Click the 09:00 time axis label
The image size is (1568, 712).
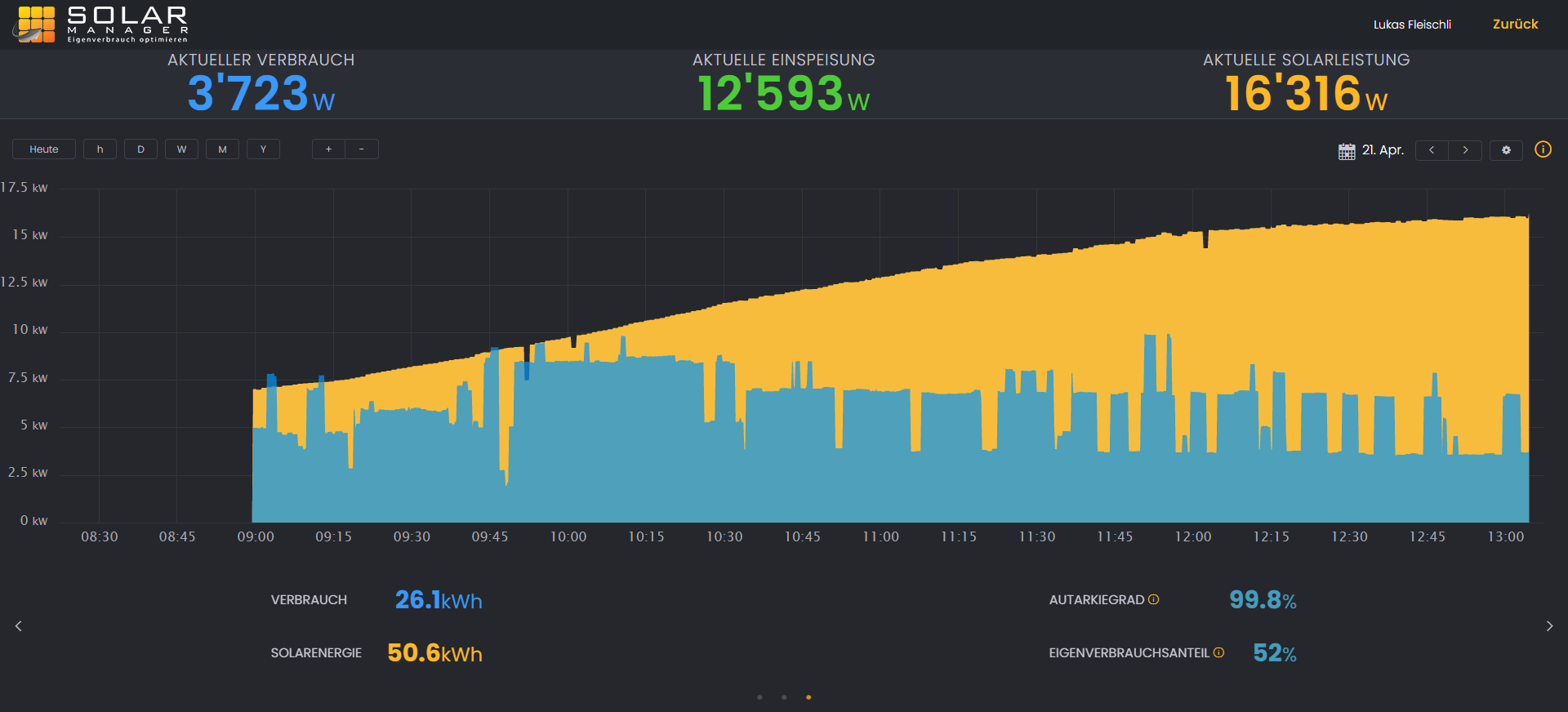pyautogui.click(x=256, y=536)
